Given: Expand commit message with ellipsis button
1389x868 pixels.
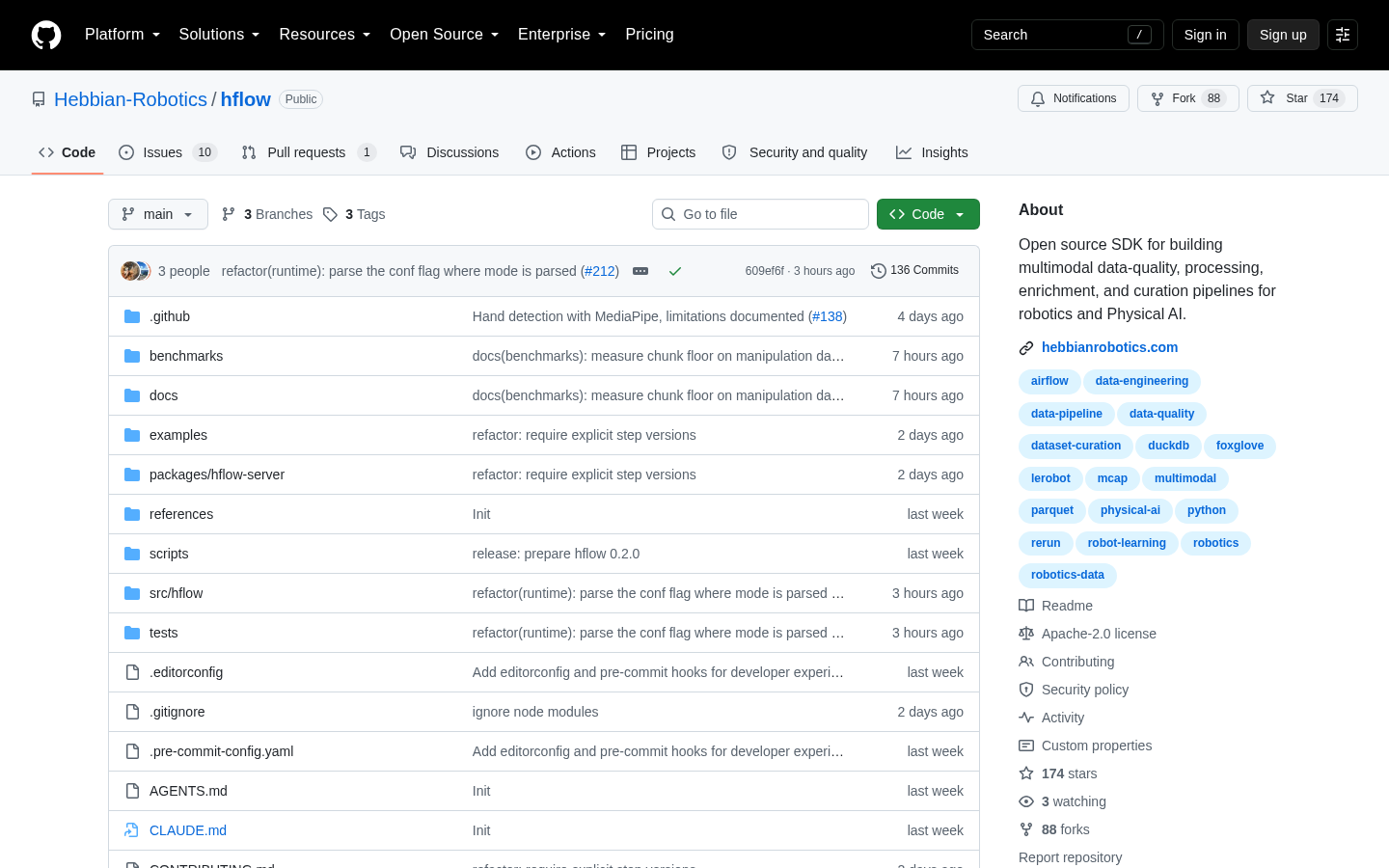Looking at the screenshot, I should [640, 271].
